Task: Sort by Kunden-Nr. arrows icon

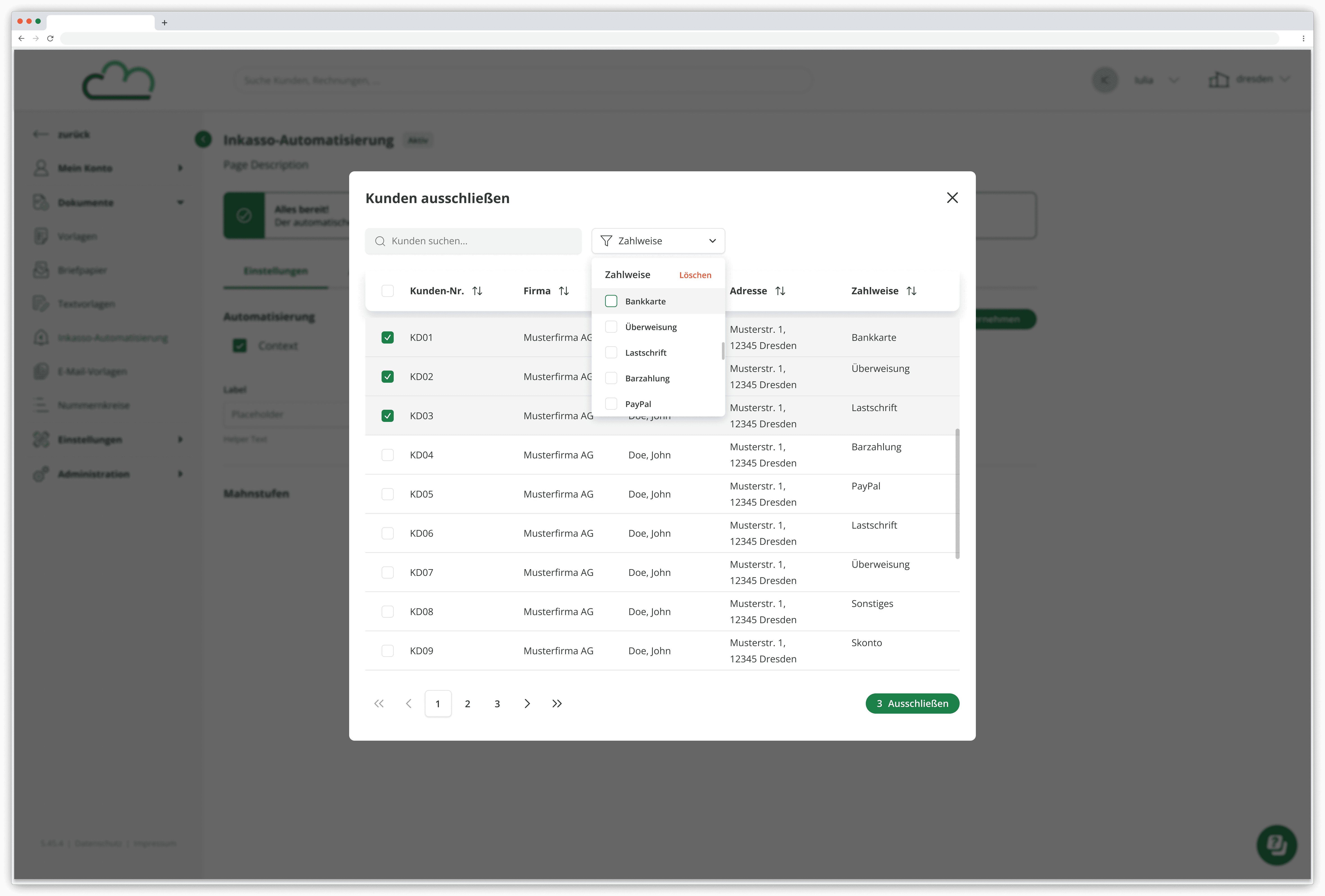Action: point(477,291)
